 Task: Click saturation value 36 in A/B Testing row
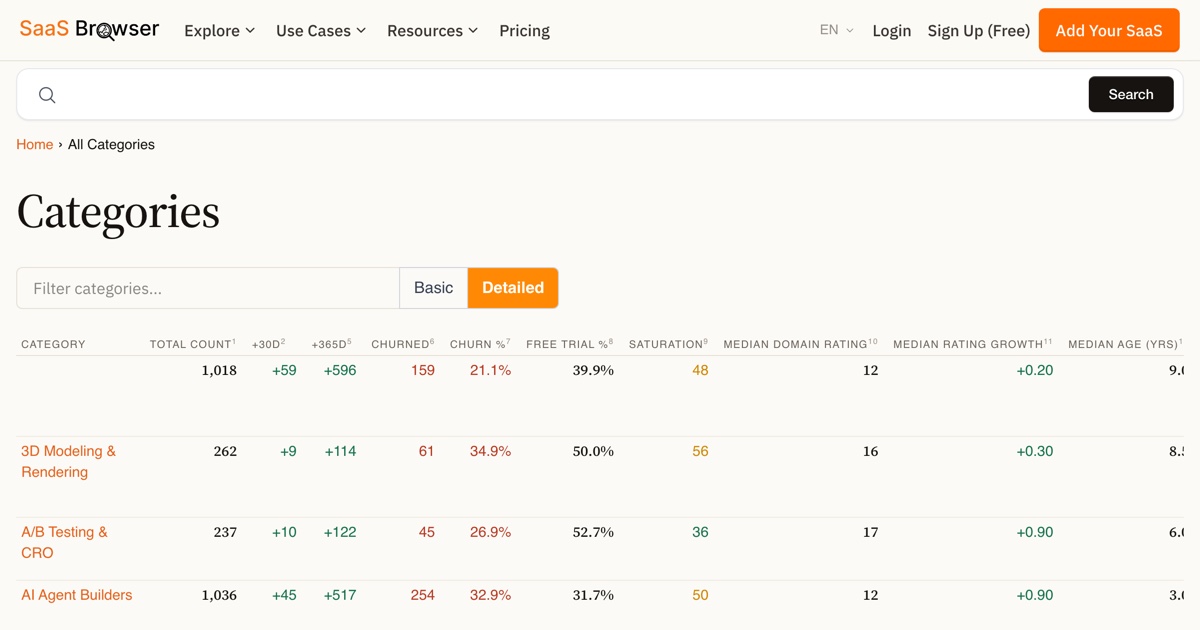click(700, 532)
